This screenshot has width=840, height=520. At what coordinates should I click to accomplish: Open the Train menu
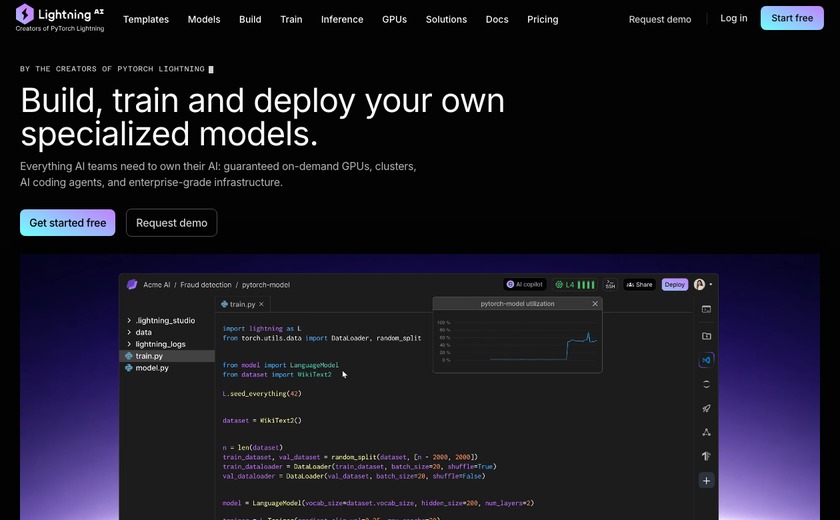291,19
